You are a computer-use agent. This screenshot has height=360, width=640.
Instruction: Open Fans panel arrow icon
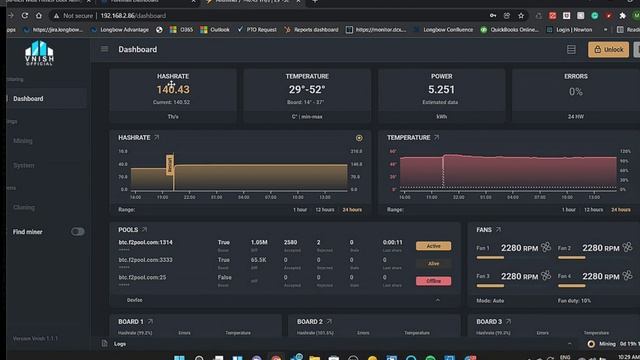(x=498, y=230)
